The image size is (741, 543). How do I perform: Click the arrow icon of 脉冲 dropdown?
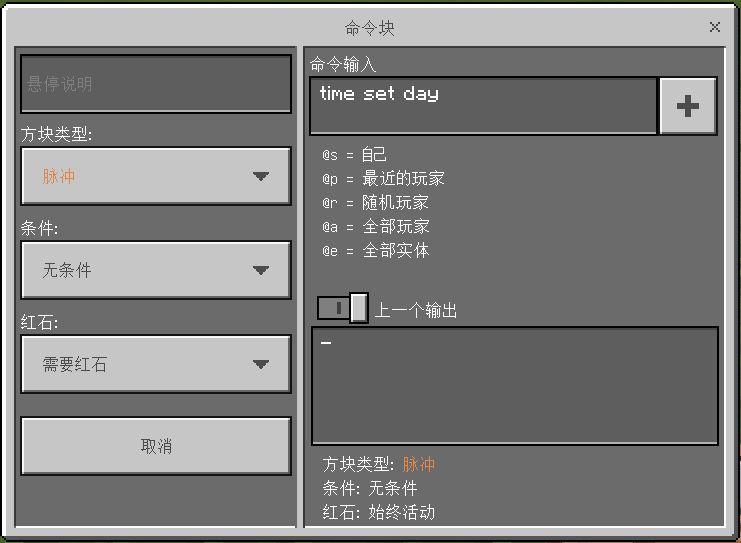point(261,176)
